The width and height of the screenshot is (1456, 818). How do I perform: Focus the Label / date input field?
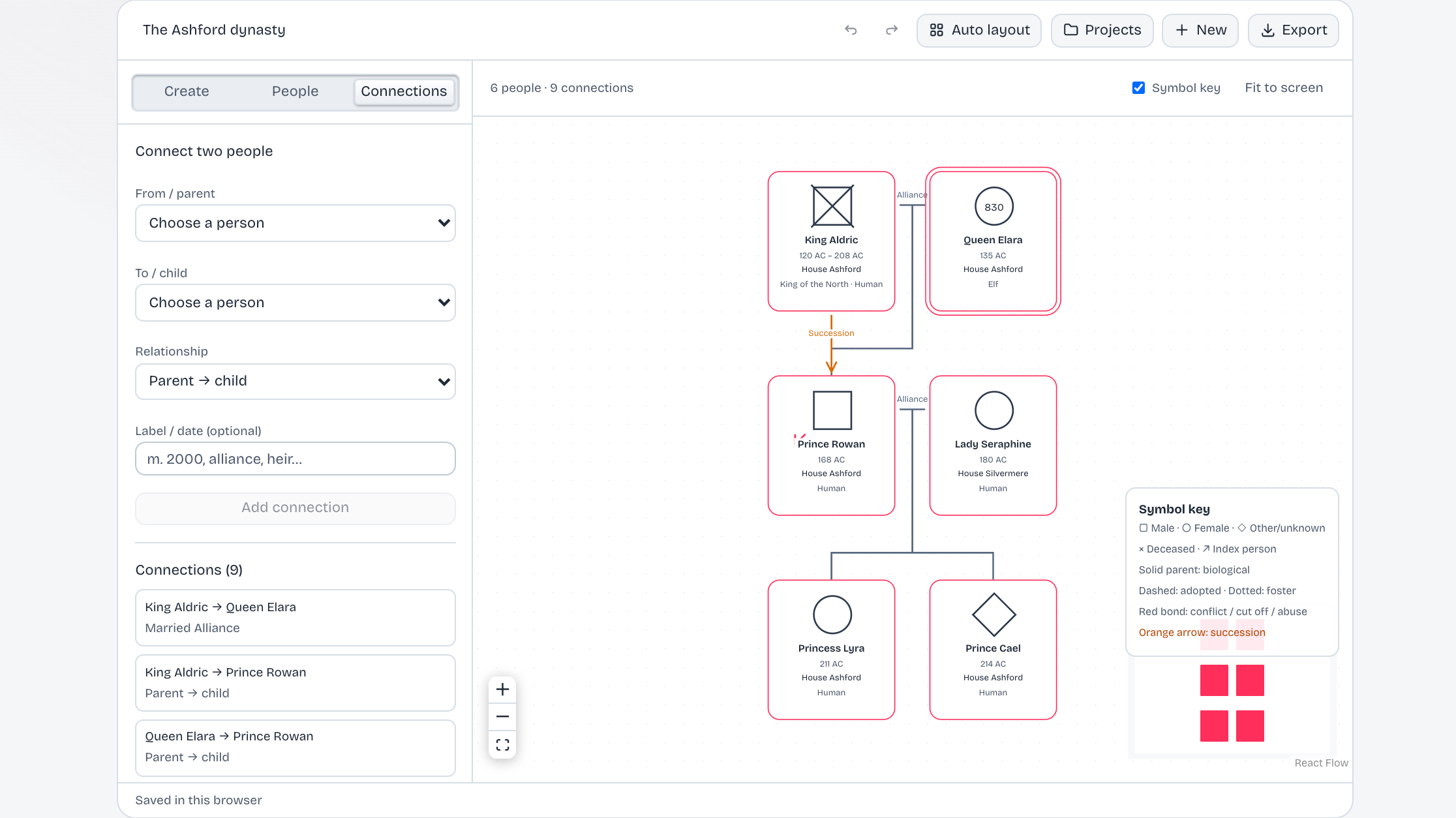pos(295,459)
